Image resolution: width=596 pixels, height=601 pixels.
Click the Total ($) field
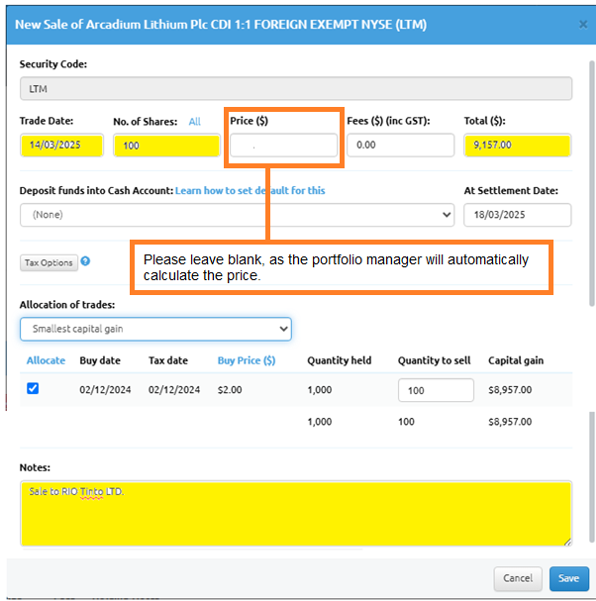(517, 145)
